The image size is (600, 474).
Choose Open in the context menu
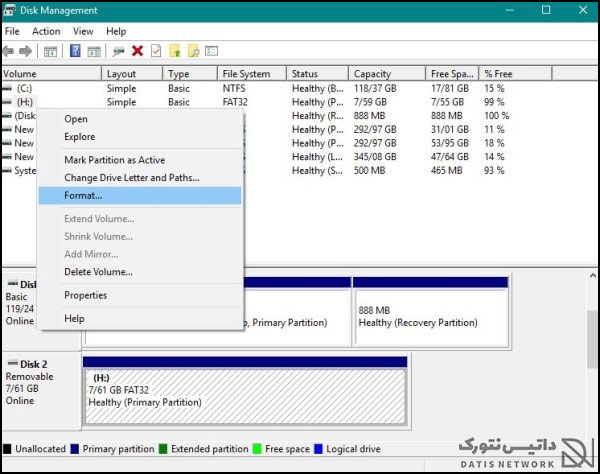[x=140, y=119]
